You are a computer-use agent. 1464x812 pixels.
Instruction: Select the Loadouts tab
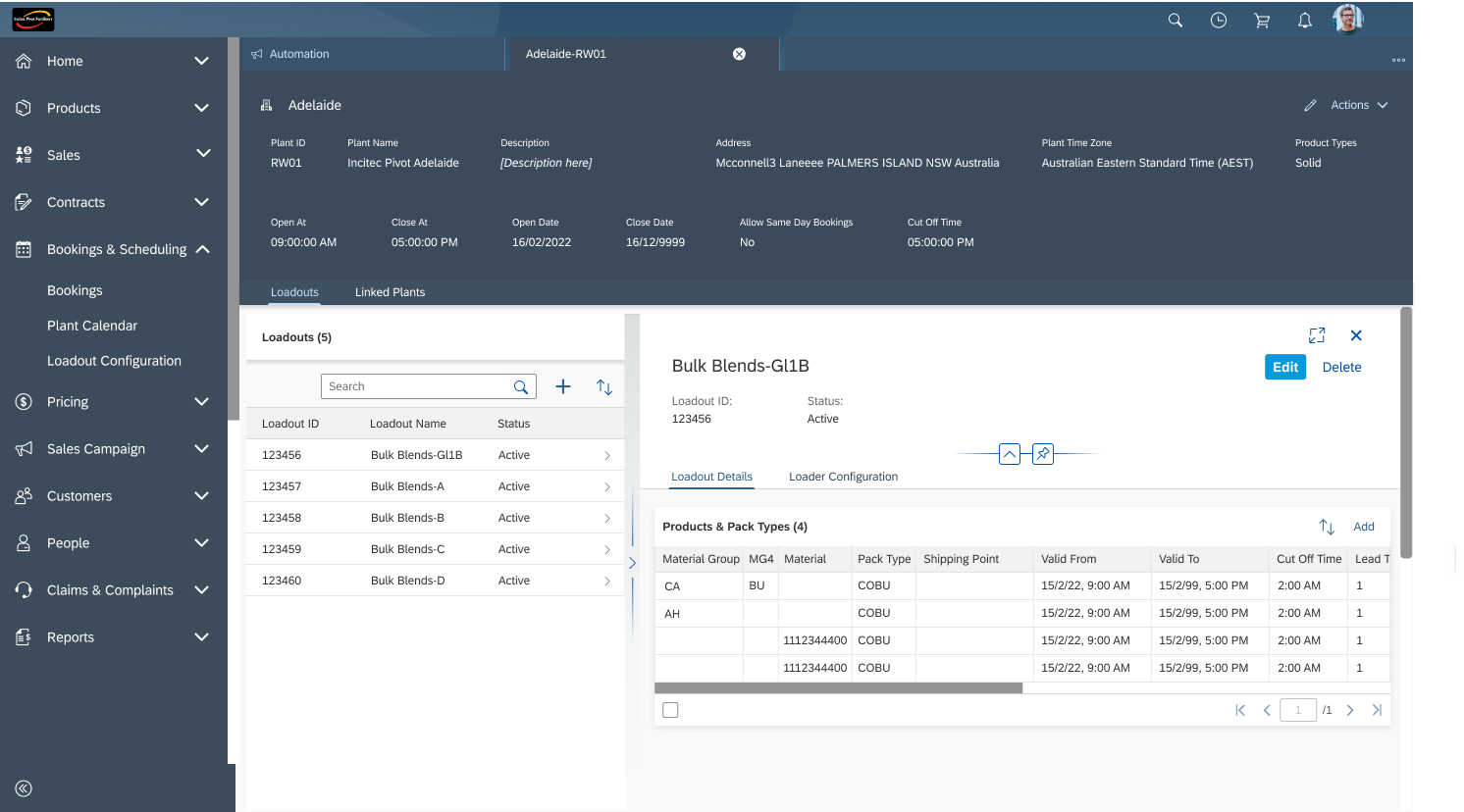294,292
